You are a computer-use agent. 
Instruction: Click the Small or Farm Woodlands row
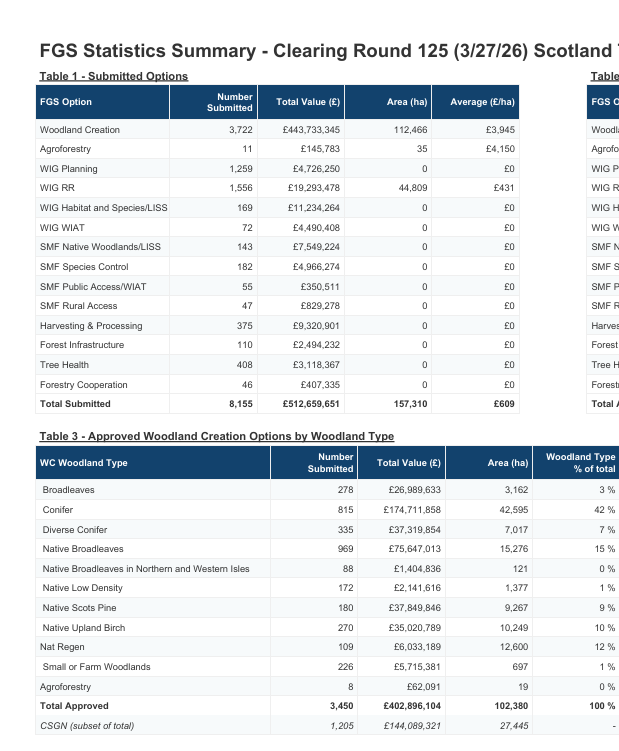[96, 667]
